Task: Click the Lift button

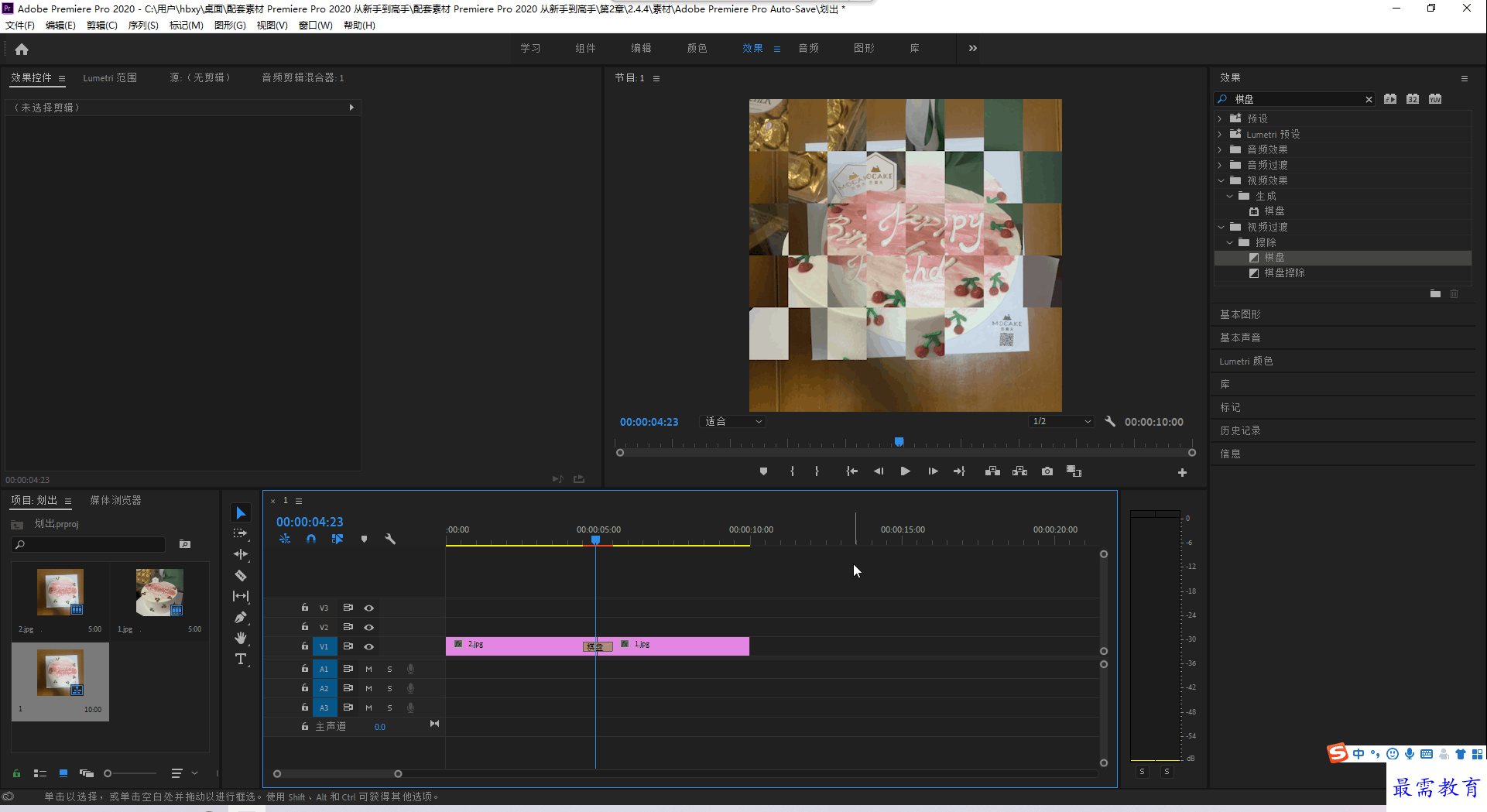Action: (x=992, y=471)
